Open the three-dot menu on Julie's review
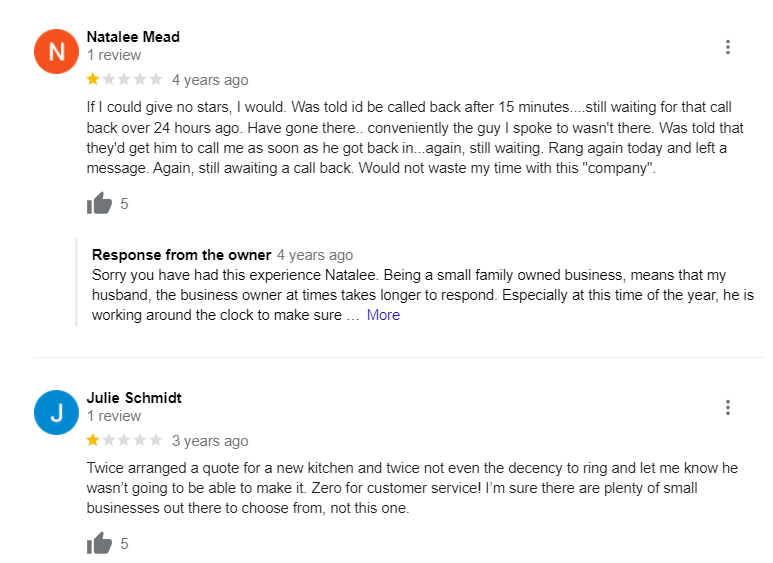Viewport: 773px width, 563px height. 727,407
